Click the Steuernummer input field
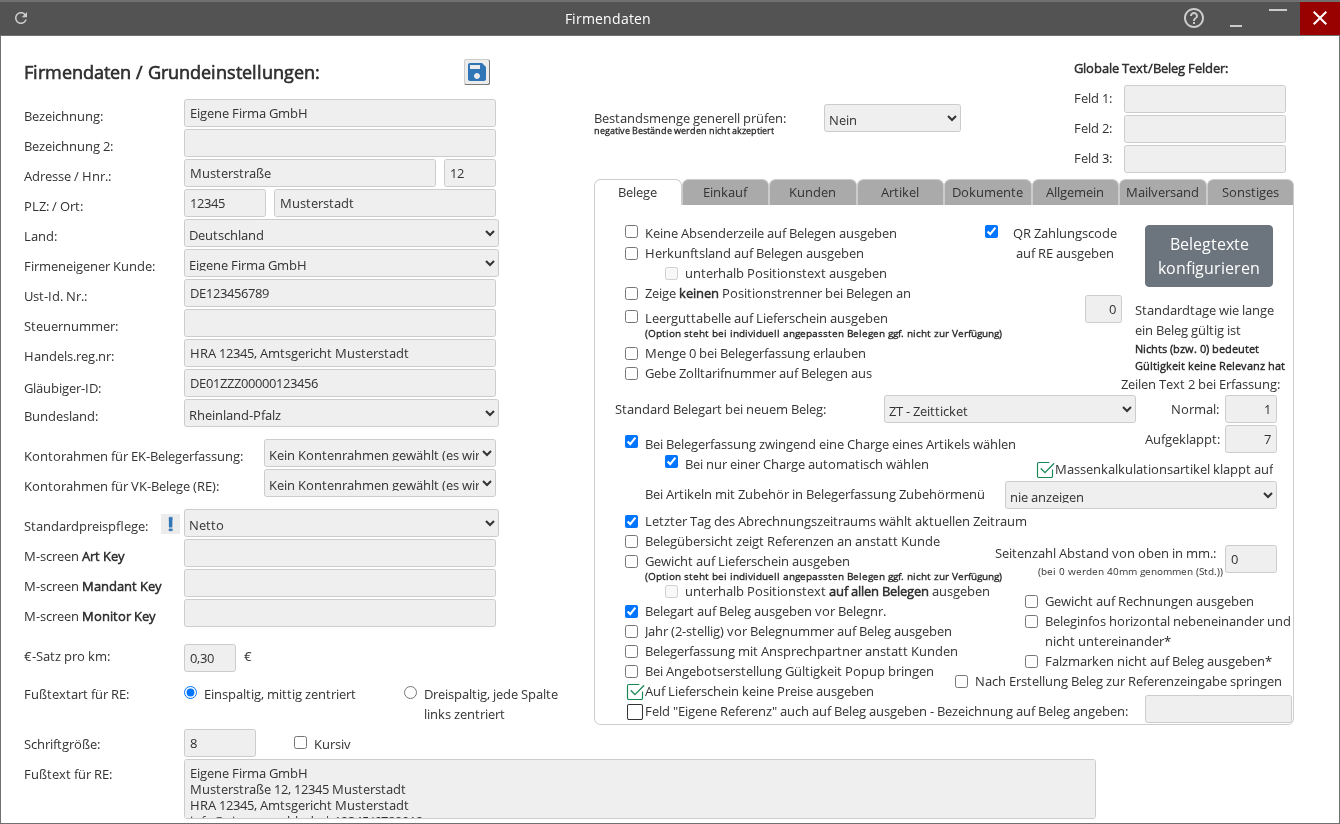 click(340, 324)
